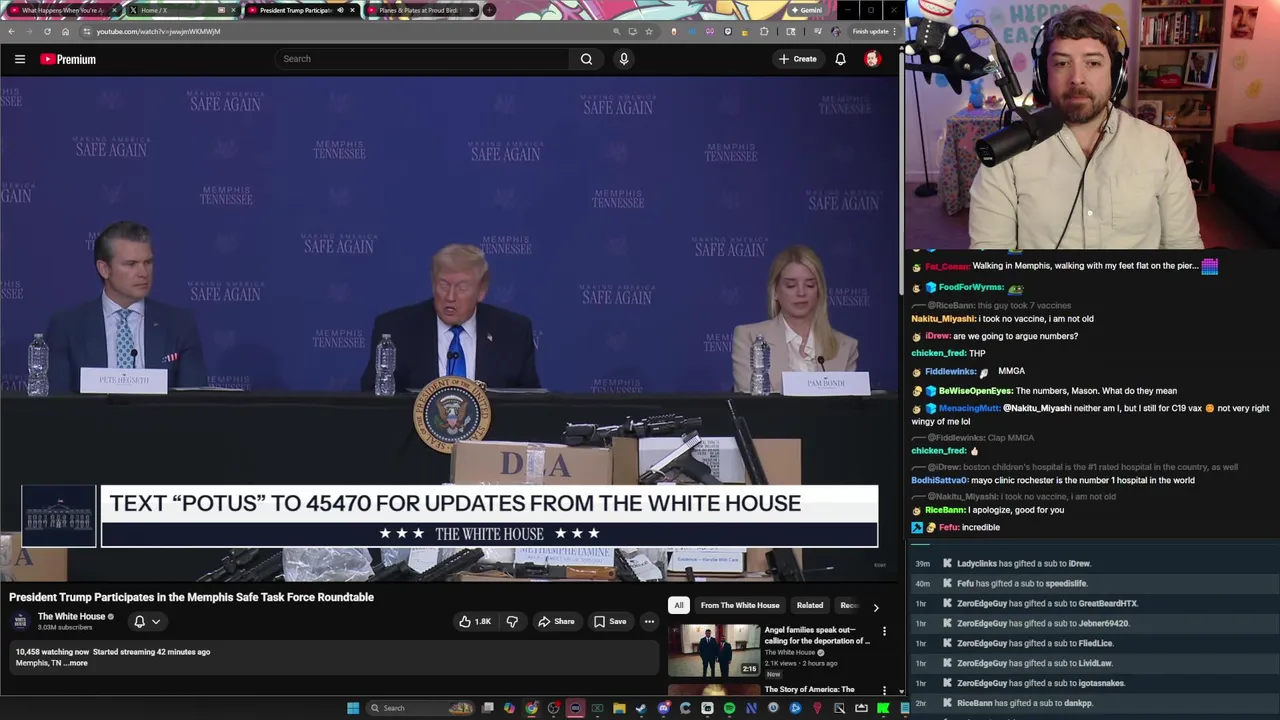Open Discord from the taskbar

click(x=664, y=708)
